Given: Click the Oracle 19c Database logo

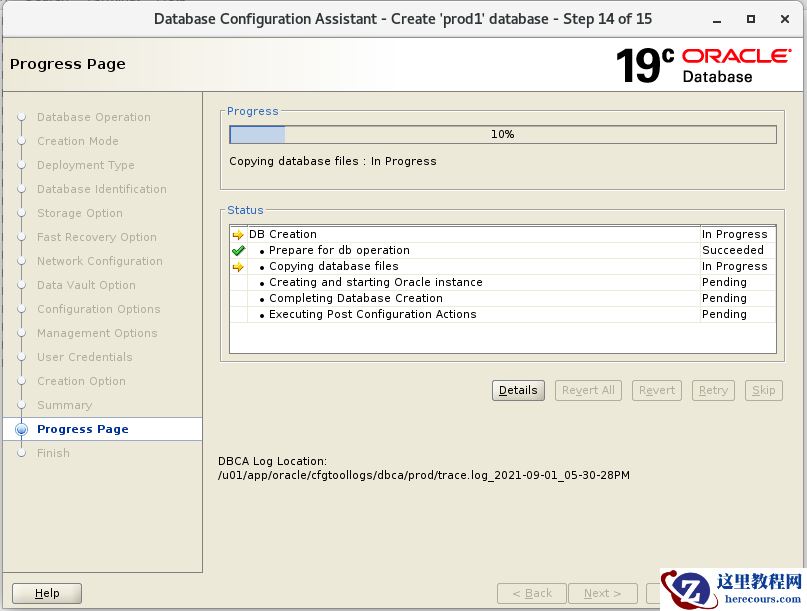Looking at the screenshot, I should (703, 65).
